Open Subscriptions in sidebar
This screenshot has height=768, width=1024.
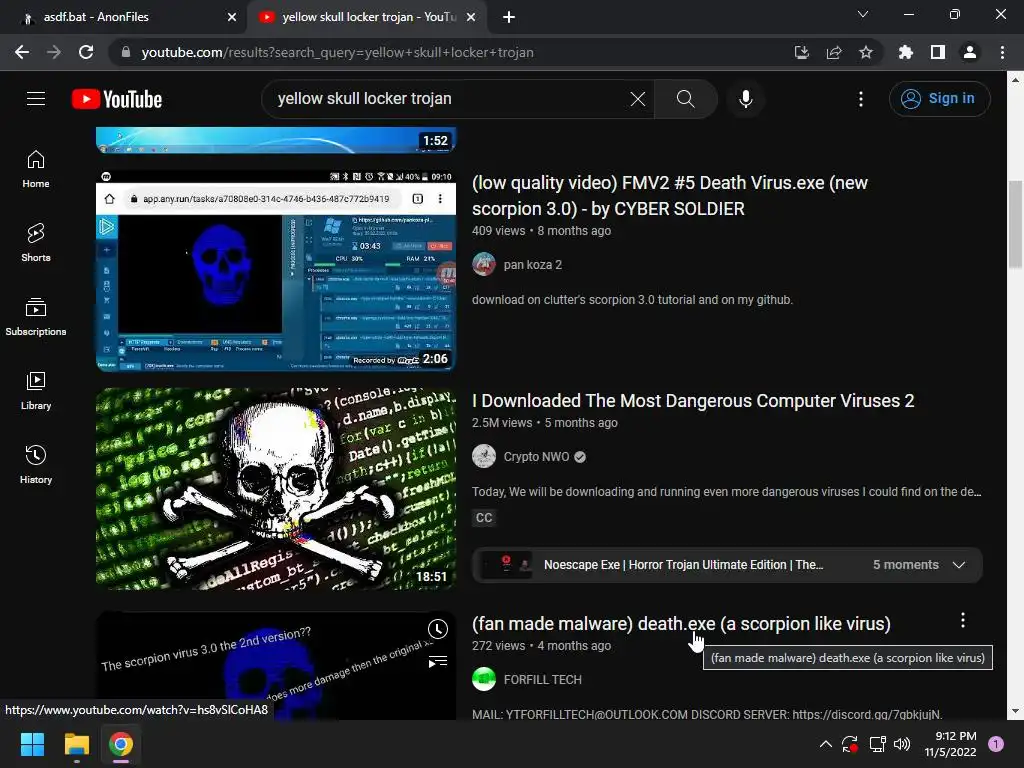[36, 317]
